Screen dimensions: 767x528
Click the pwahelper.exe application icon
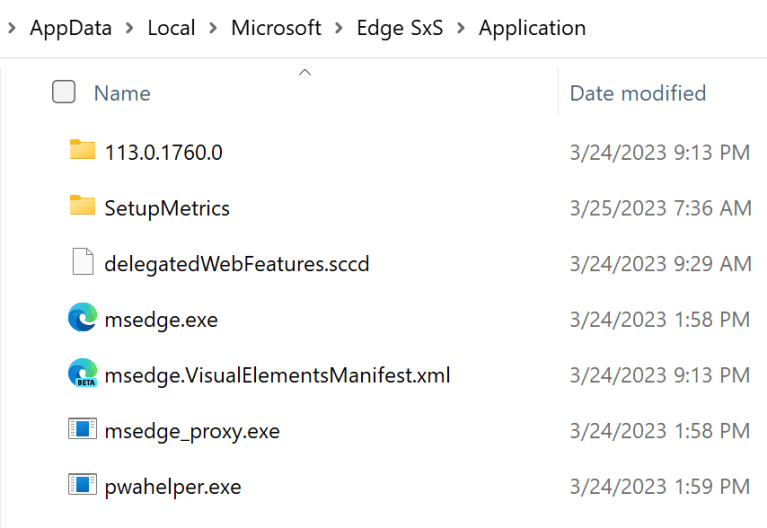(x=82, y=487)
